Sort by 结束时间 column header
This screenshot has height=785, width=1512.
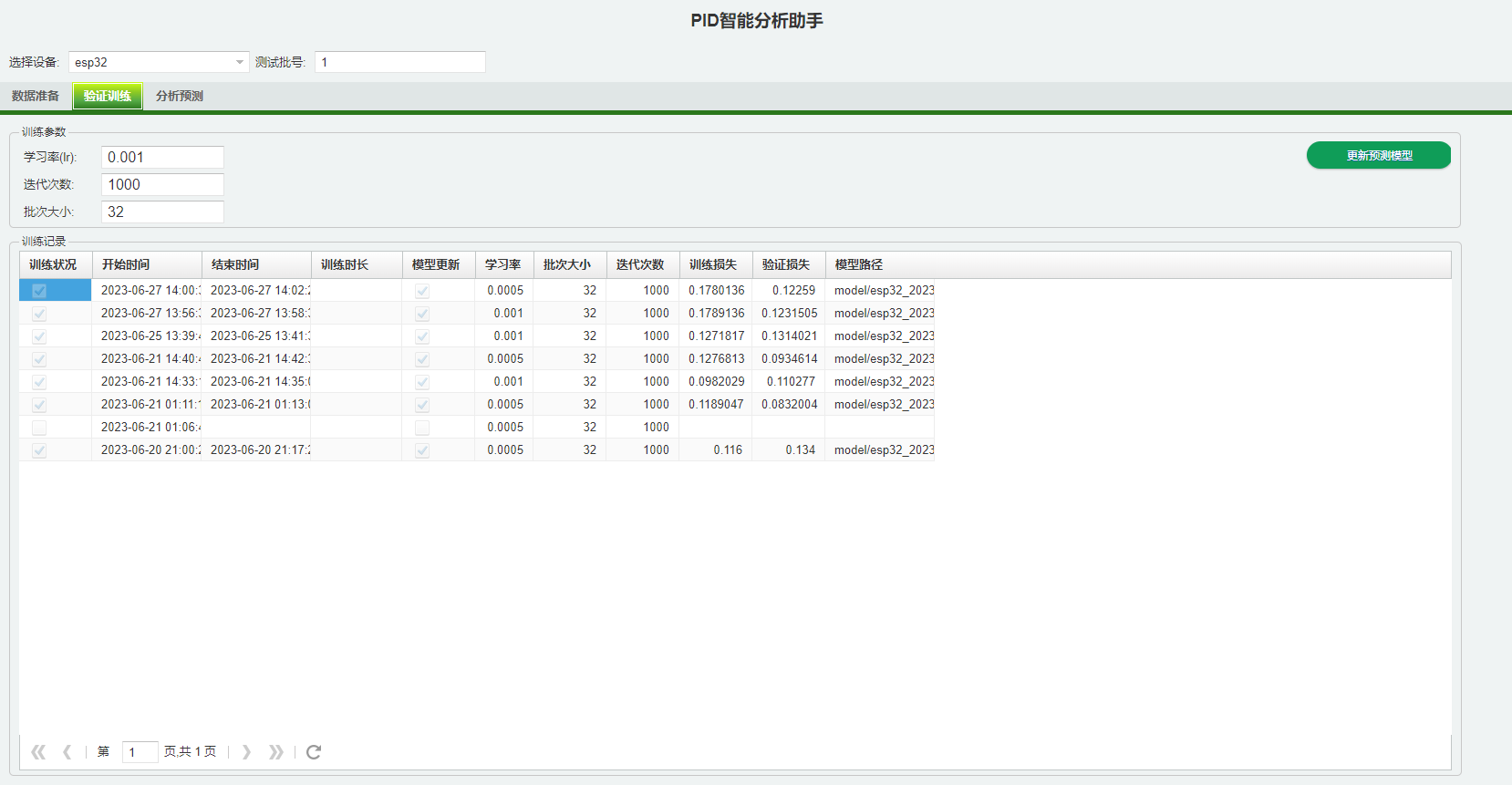(x=256, y=264)
